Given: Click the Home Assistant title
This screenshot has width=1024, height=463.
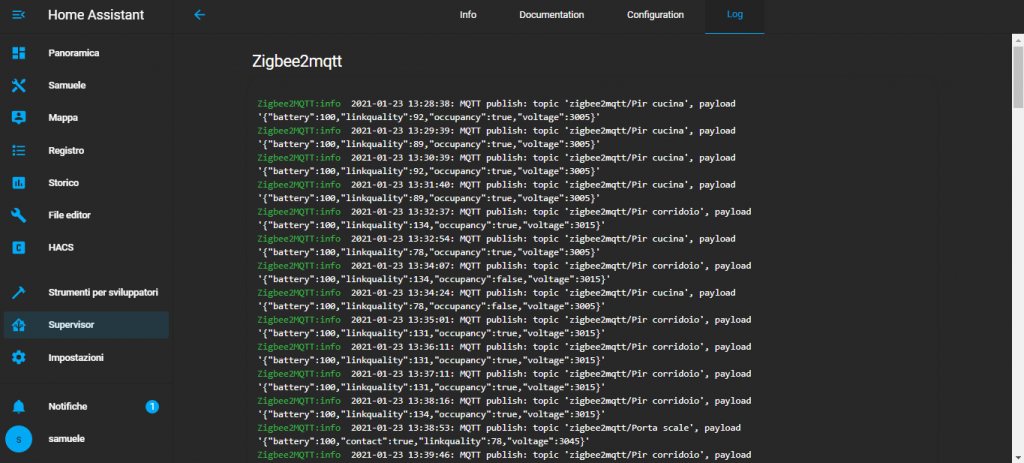Looking at the screenshot, I should click(96, 15).
